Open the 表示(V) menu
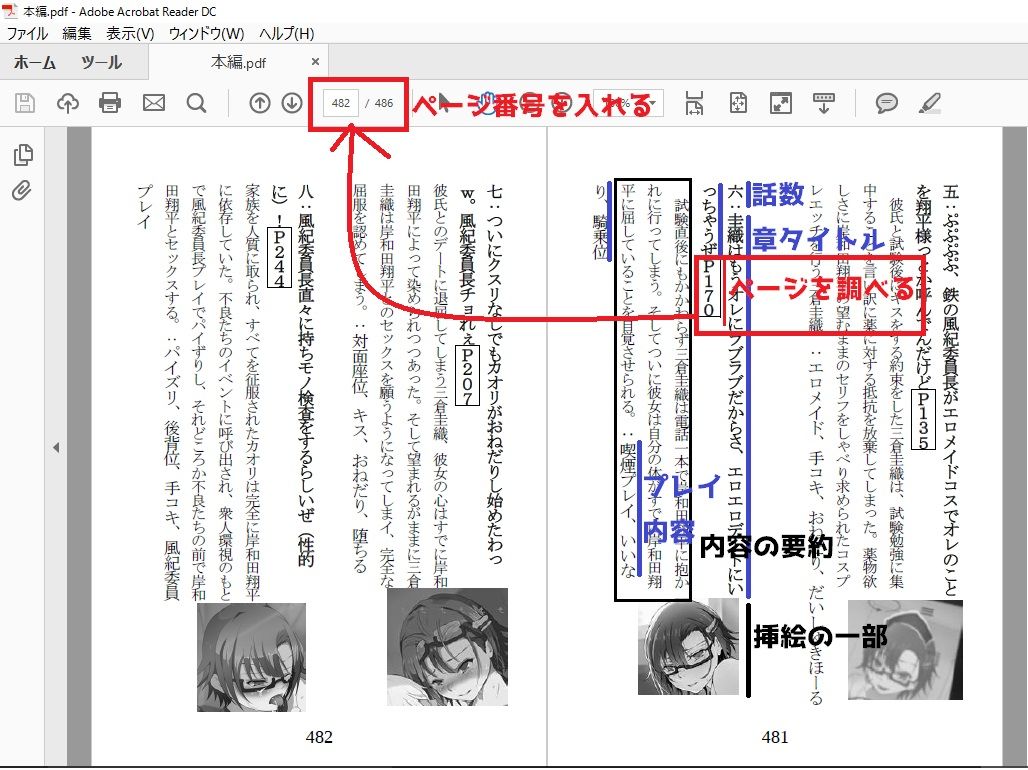Viewport: 1028px width, 770px height. tap(130, 33)
